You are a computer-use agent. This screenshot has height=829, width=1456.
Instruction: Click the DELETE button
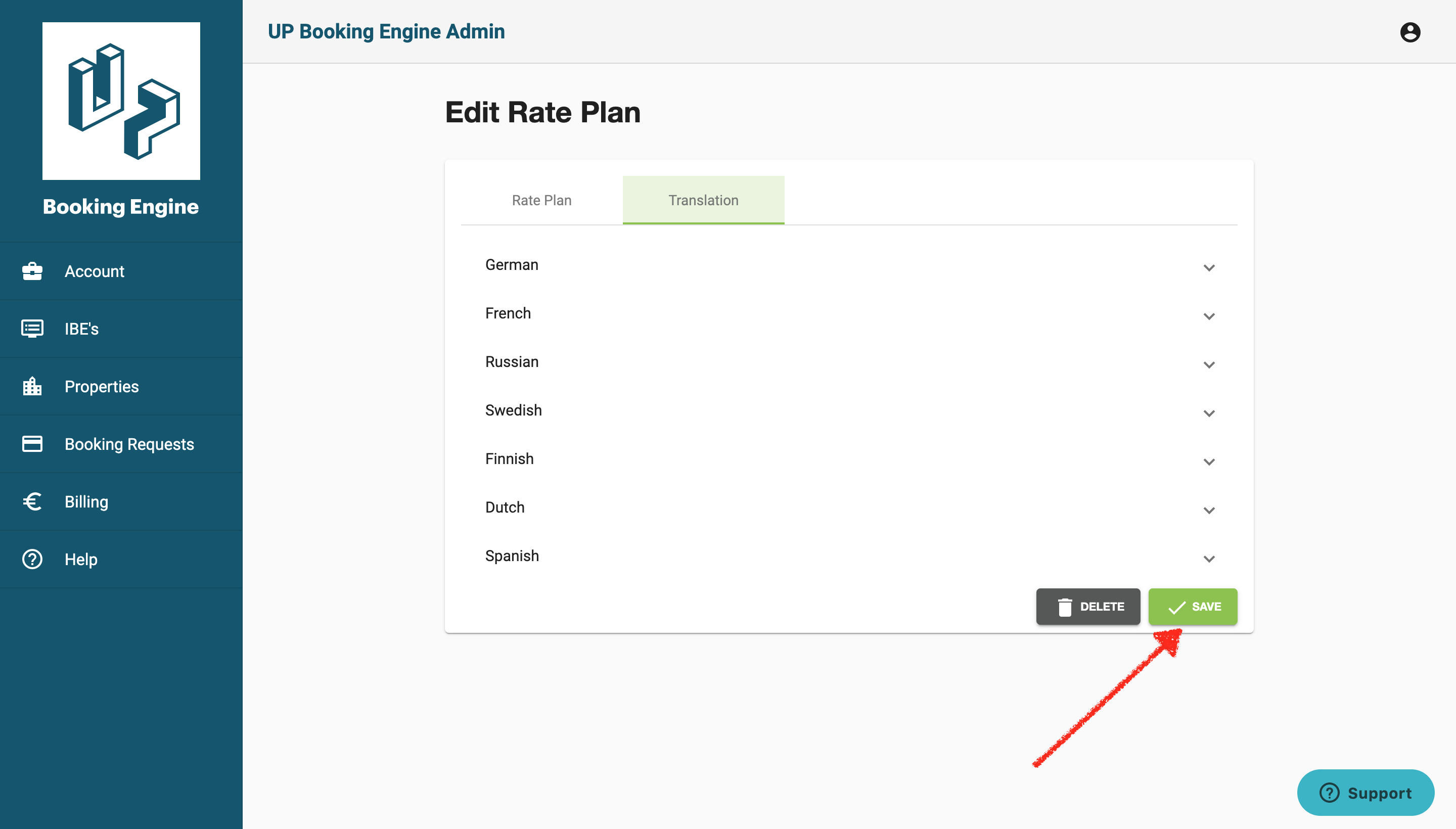(1089, 607)
